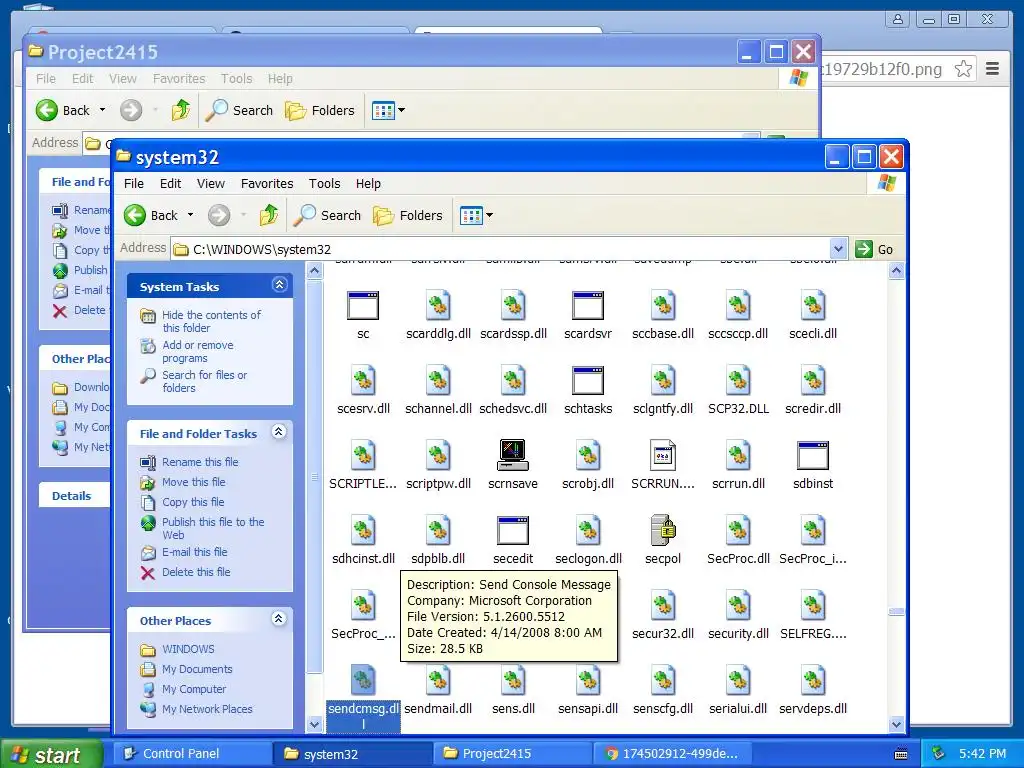Select scardssp.dll file icon
Screen dimensions: 1024x768
coord(513,306)
